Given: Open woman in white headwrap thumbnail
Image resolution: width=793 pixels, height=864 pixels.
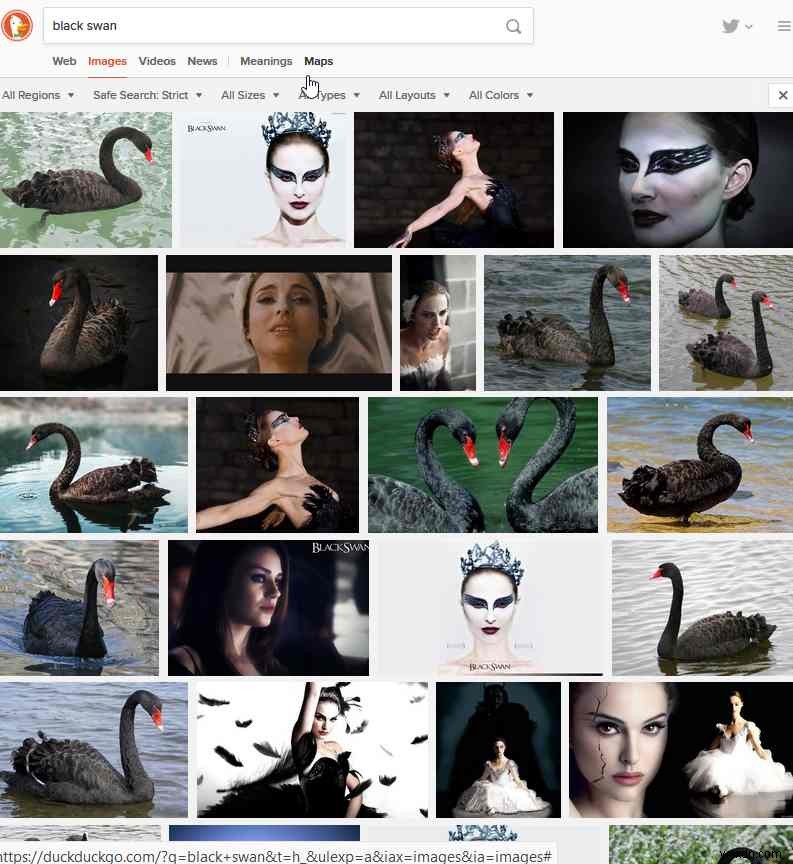Looking at the screenshot, I should tap(279, 322).
